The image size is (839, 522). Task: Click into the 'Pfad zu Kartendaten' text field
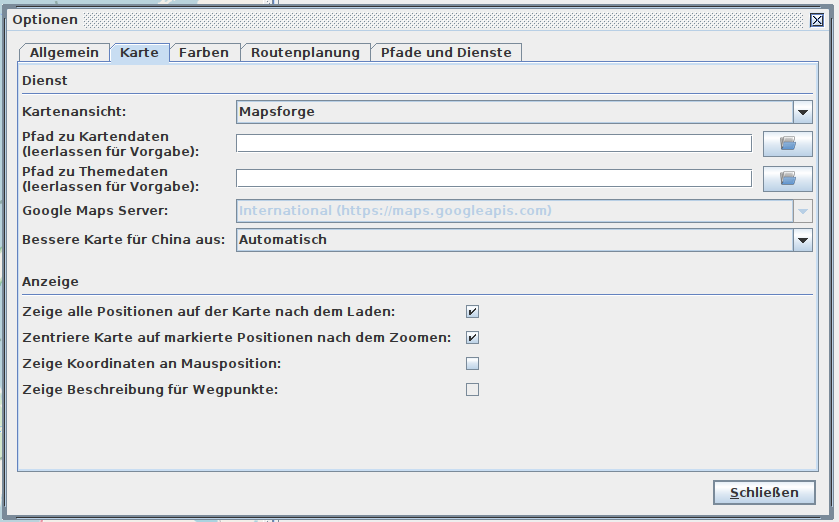493,144
